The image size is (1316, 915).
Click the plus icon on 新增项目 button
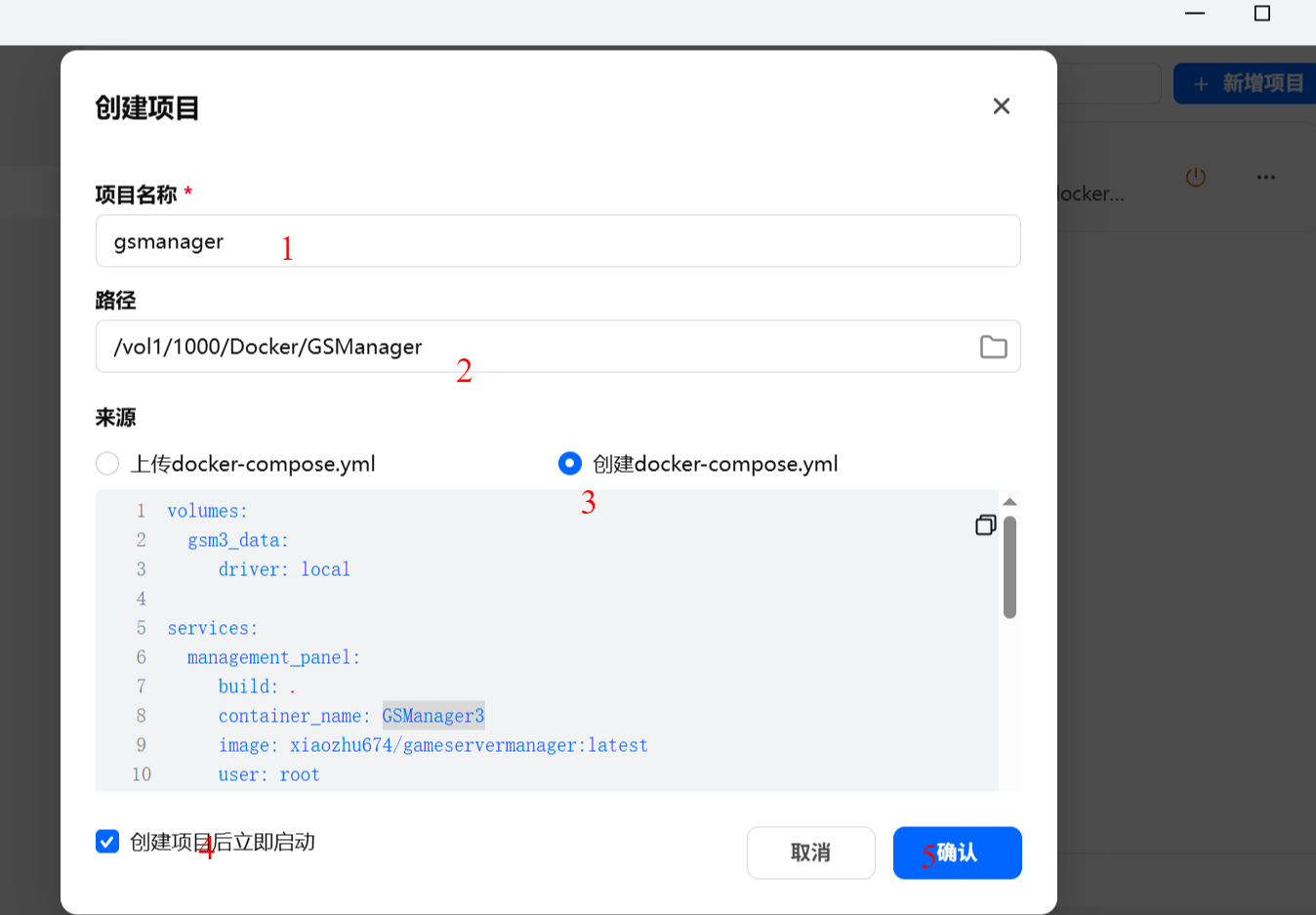click(1201, 84)
